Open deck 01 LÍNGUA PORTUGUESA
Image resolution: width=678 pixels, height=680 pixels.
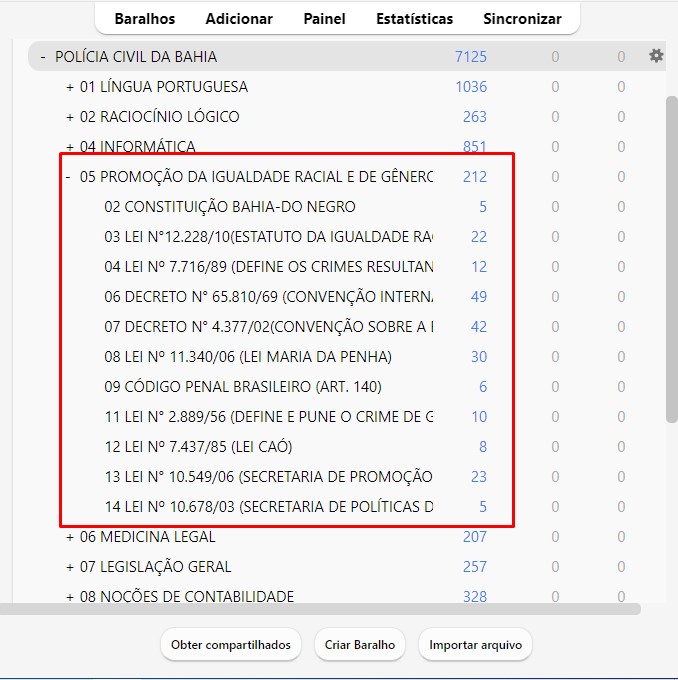tap(164, 87)
